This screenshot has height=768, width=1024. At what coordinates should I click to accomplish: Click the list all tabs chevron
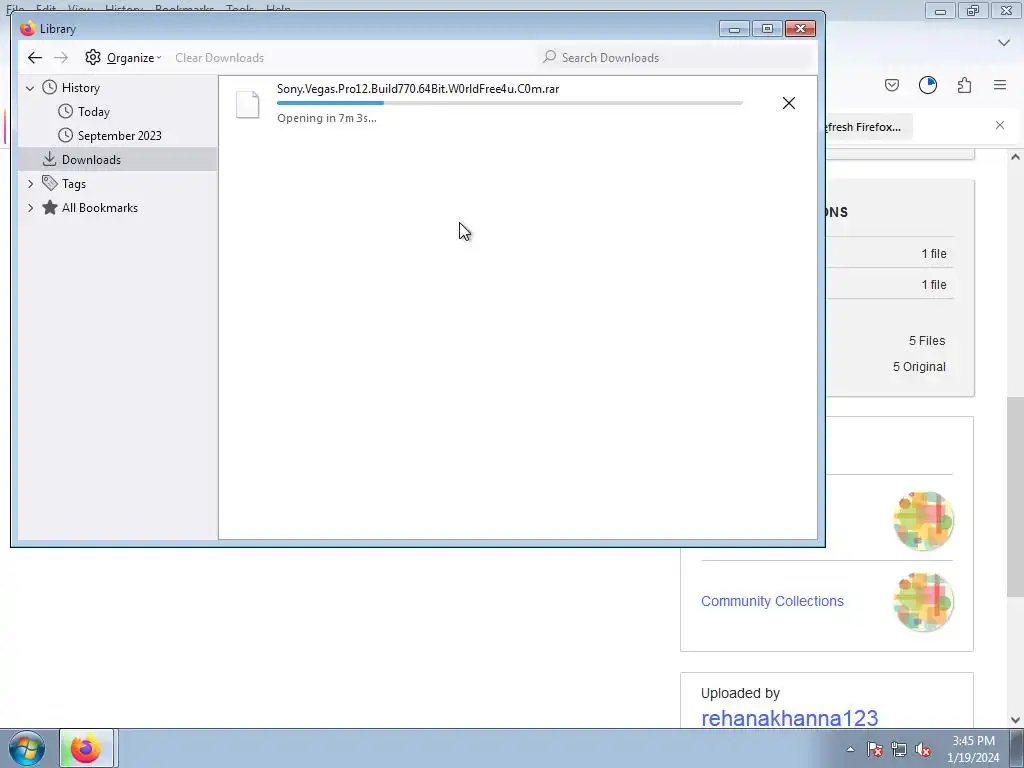tap(1004, 42)
